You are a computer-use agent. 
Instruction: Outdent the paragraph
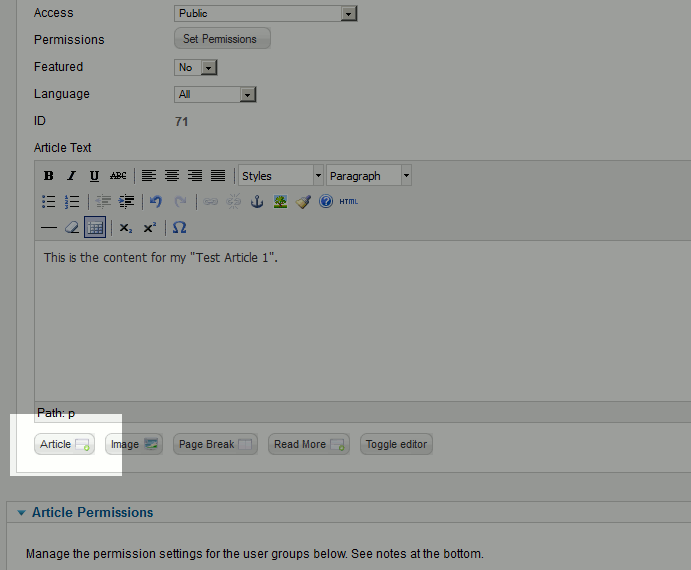[x=103, y=201]
